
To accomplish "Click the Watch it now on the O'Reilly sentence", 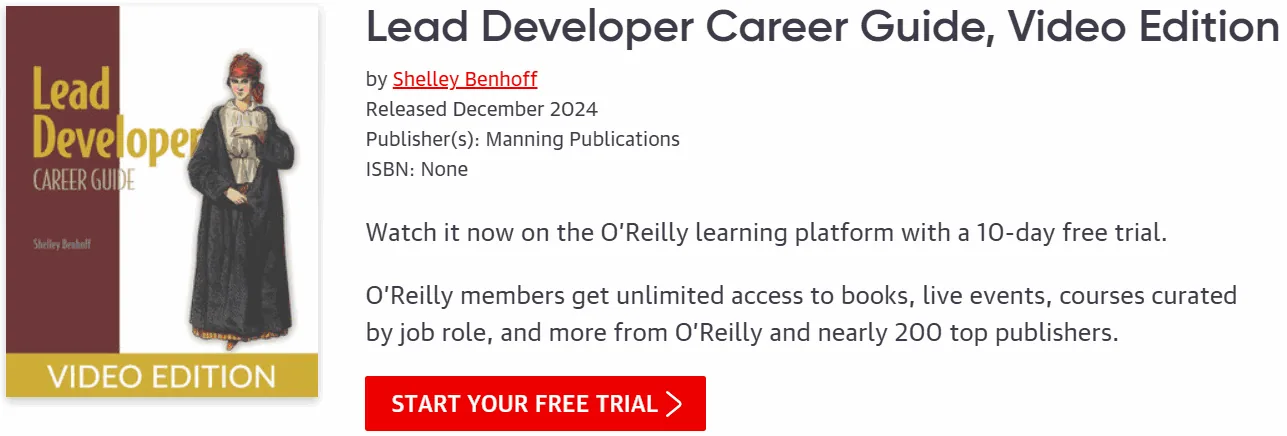I will [x=767, y=234].
